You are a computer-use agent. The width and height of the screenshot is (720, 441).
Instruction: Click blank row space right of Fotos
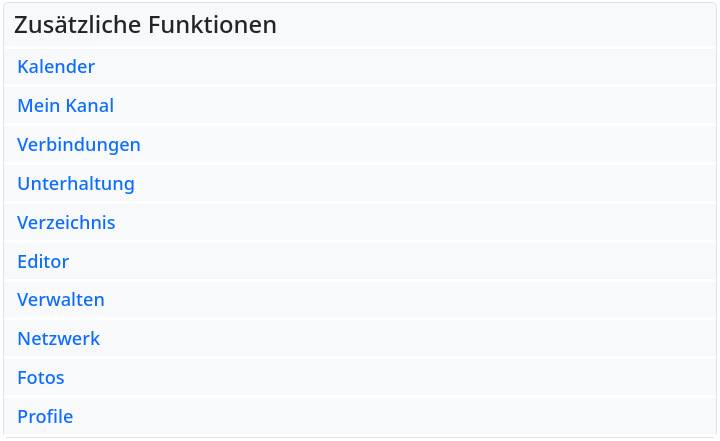click(x=400, y=378)
